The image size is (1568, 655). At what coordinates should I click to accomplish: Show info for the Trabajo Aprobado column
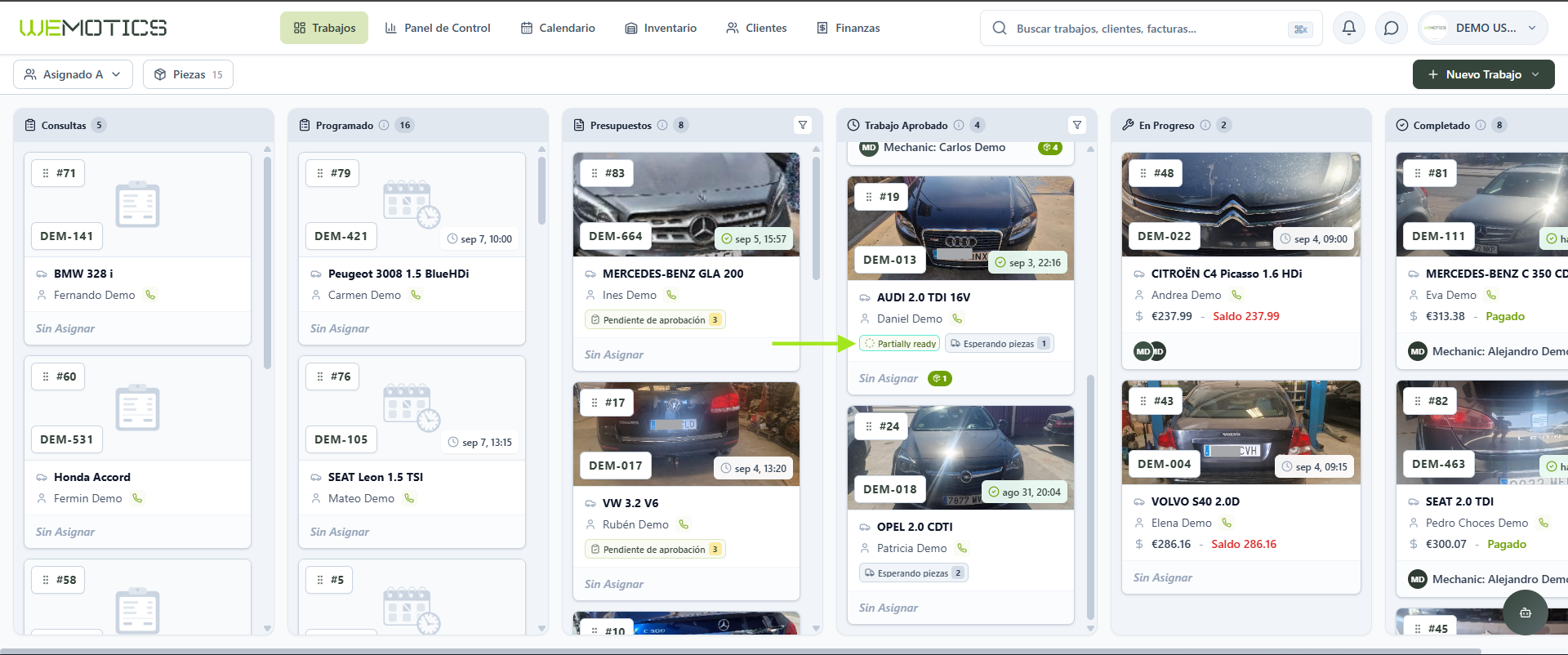pyautogui.click(x=959, y=125)
